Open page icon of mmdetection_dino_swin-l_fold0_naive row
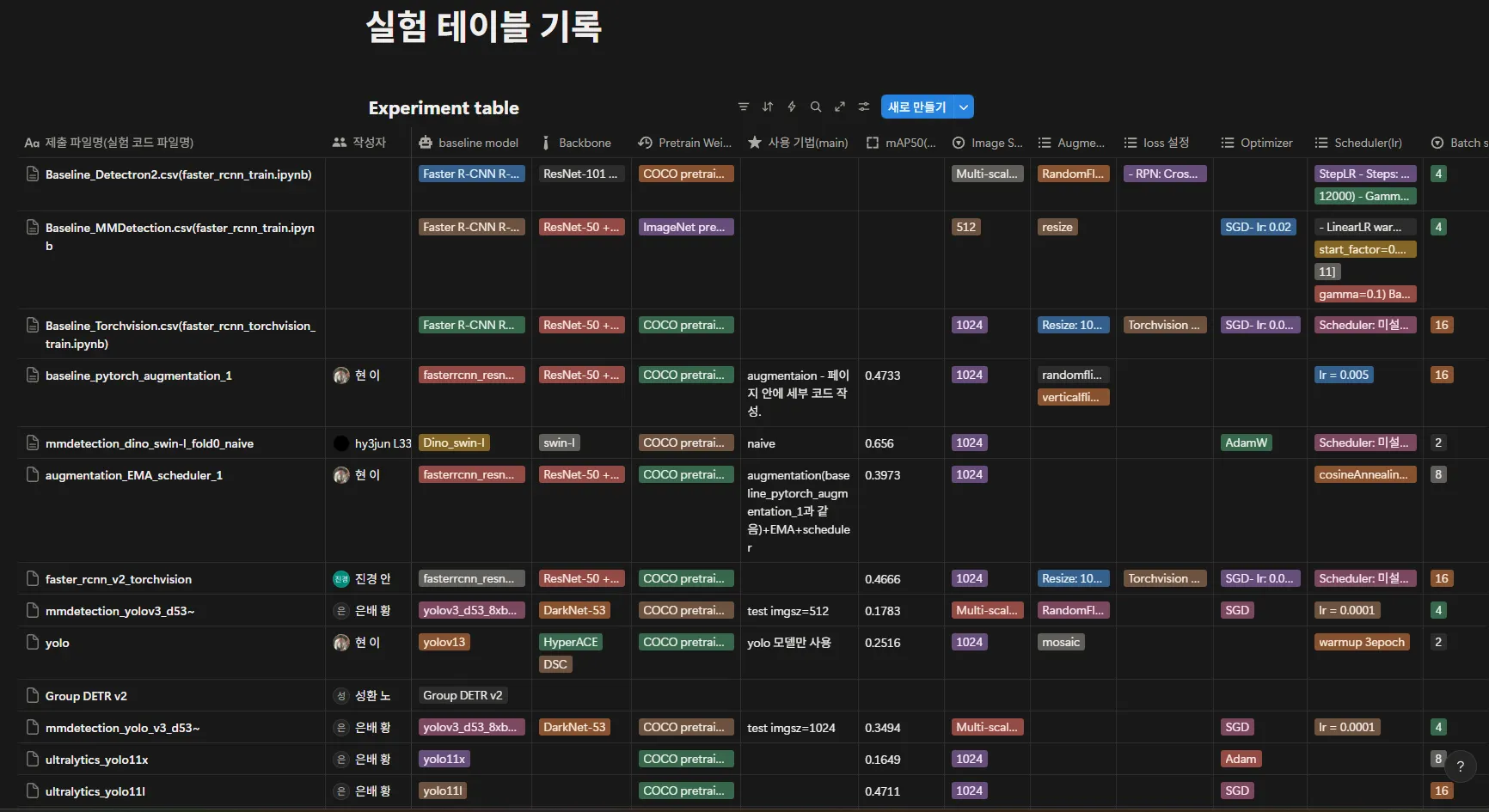1489x812 pixels. (33, 443)
